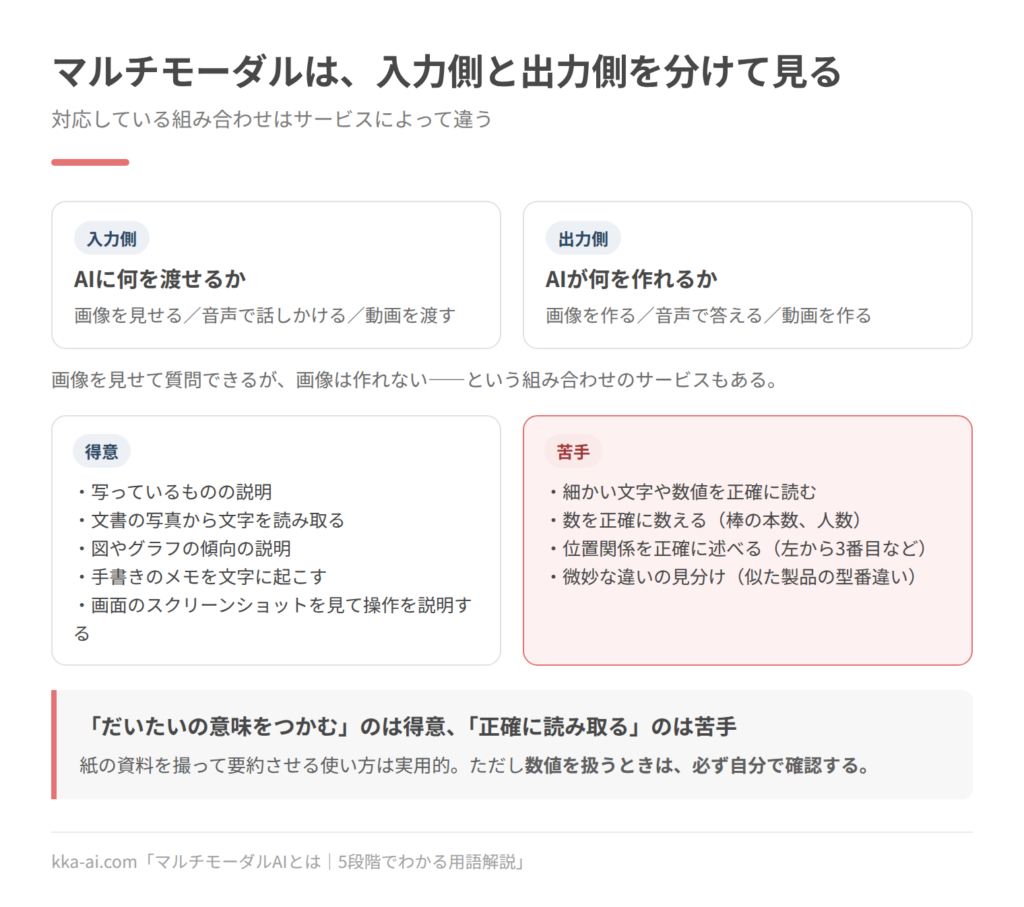
Task: Click the title マルチモーダルは、入力側と出力側を分けて見る
Action: 447,72
